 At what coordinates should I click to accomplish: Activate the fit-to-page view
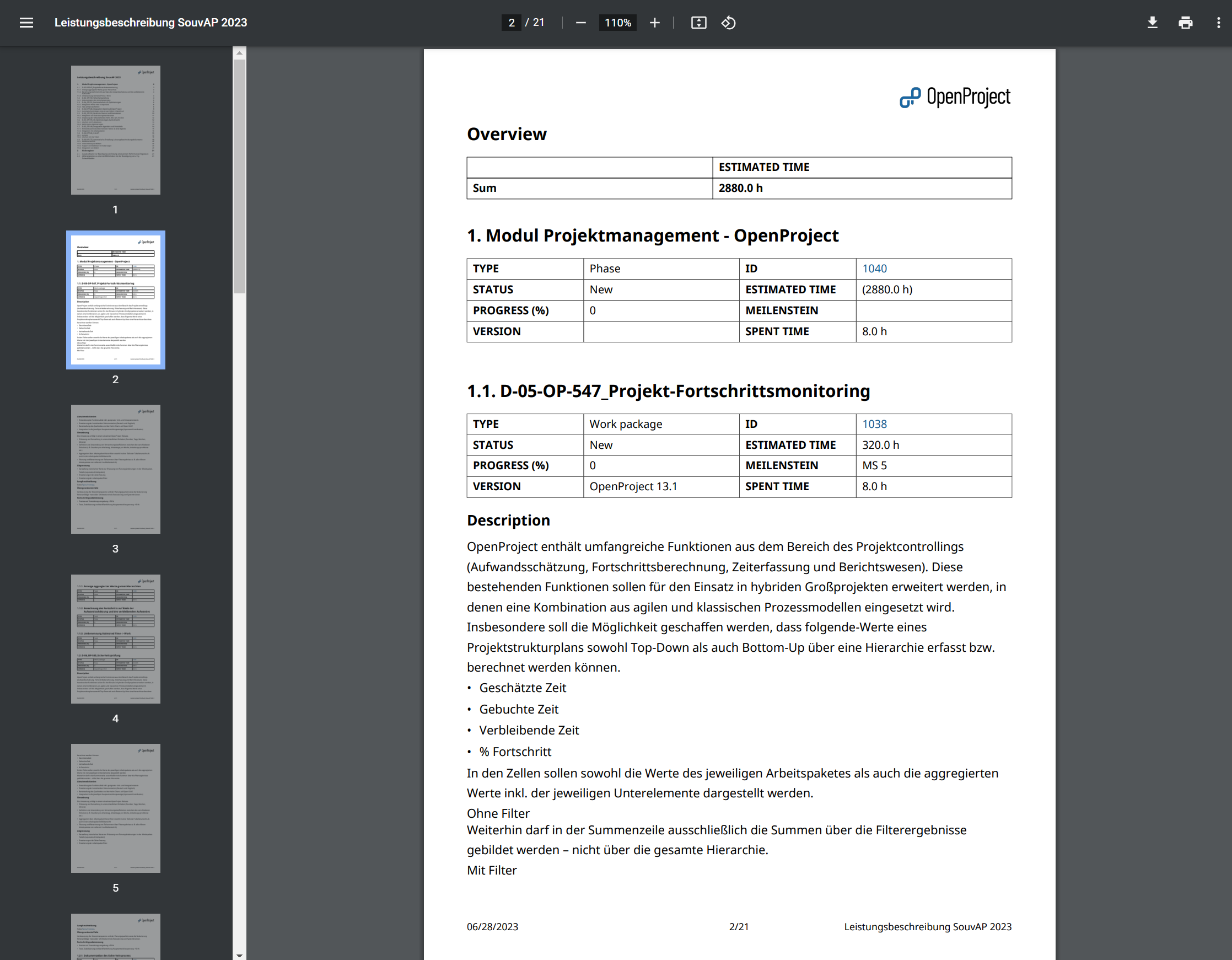699,23
